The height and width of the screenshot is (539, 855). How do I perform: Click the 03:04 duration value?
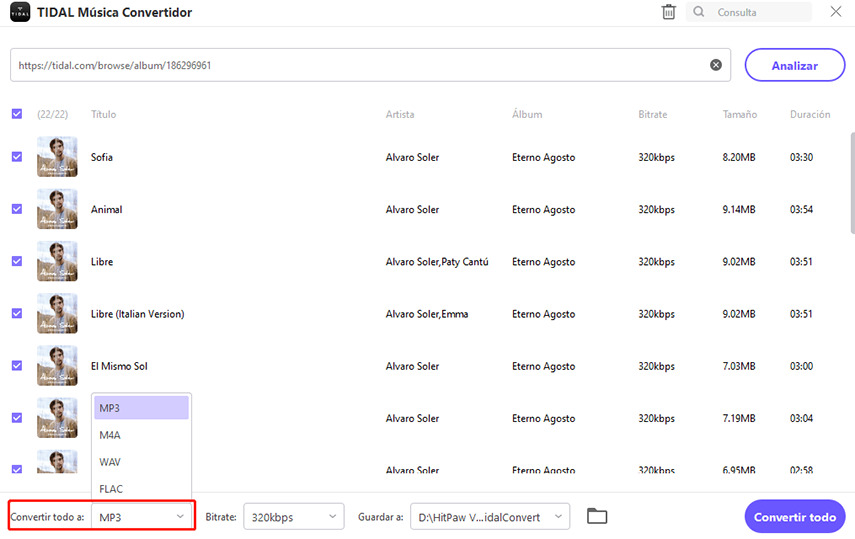[x=801, y=418]
